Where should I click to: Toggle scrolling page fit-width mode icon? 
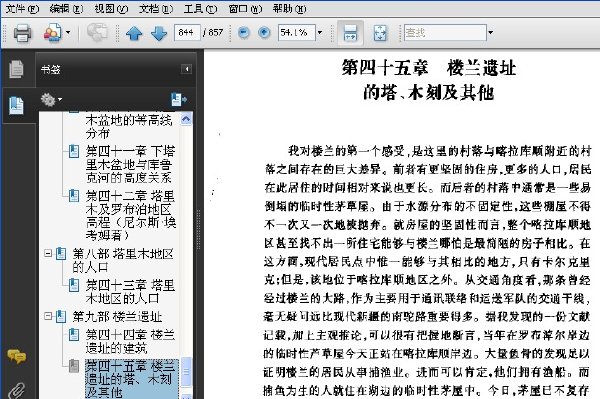click(350, 33)
